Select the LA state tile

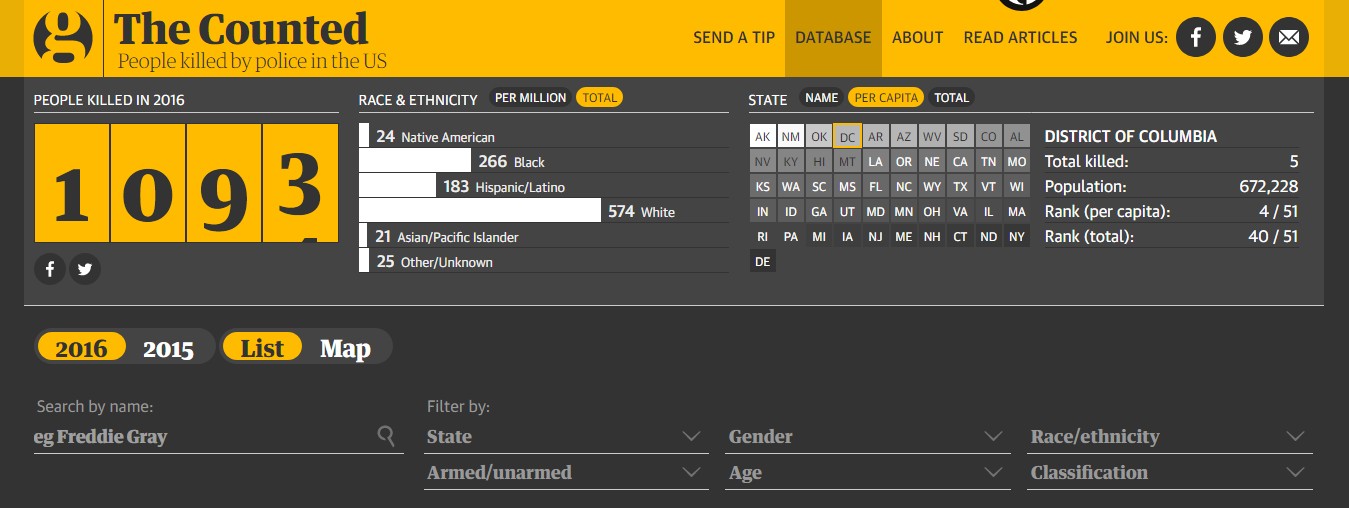click(875, 161)
